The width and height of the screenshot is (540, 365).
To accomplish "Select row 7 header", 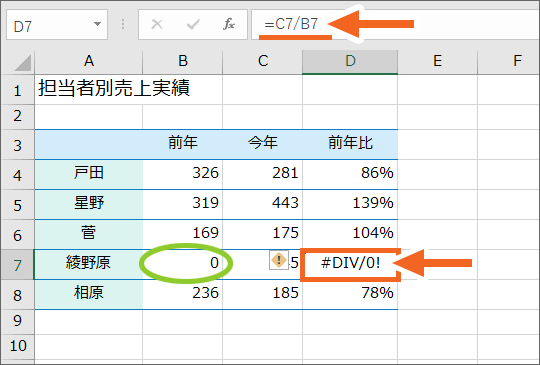I will tap(18, 264).
